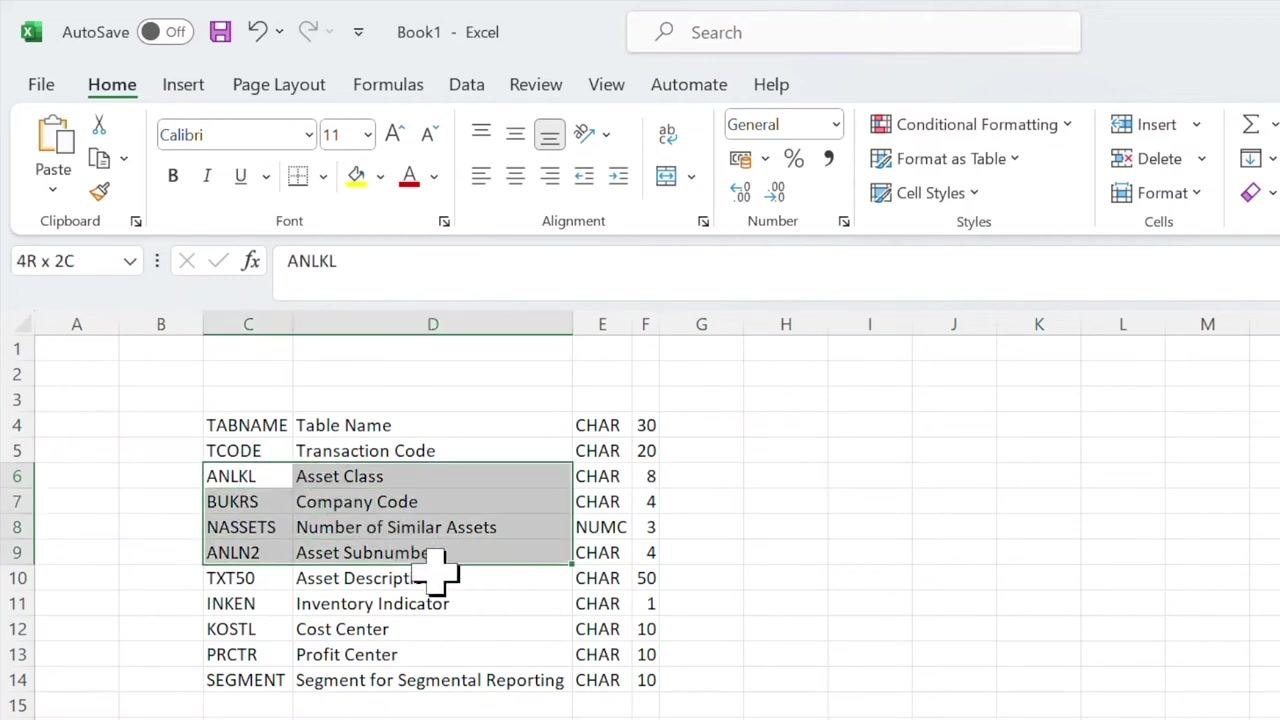Click the Search box
The image size is (1280, 720).
click(x=853, y=32)
